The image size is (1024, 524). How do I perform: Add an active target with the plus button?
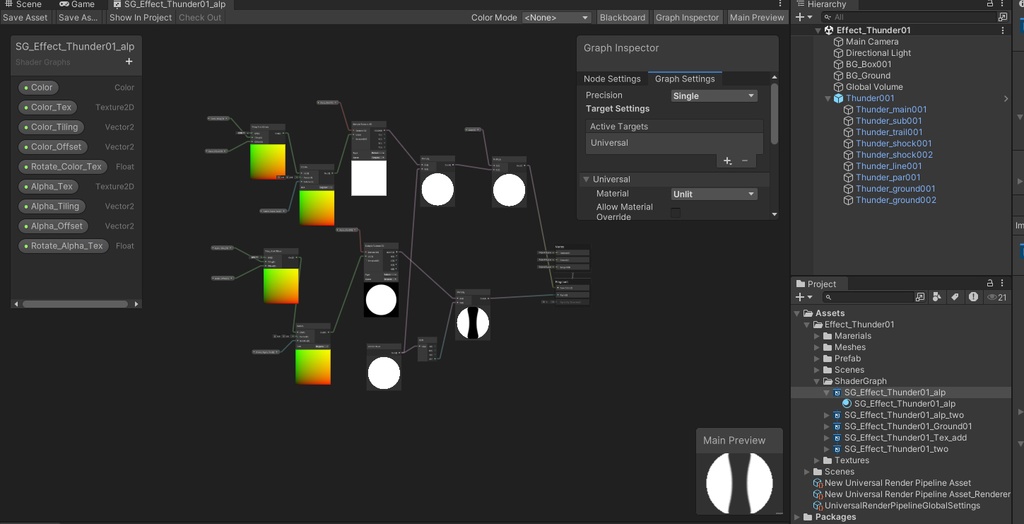click(728, 161)
